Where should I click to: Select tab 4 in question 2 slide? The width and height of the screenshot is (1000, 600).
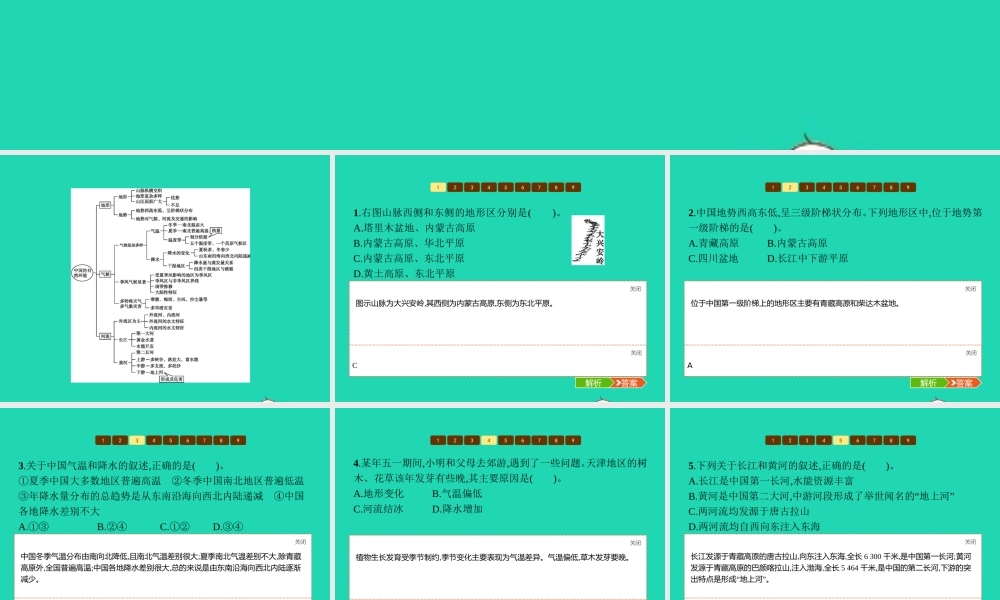click(823, 187)
